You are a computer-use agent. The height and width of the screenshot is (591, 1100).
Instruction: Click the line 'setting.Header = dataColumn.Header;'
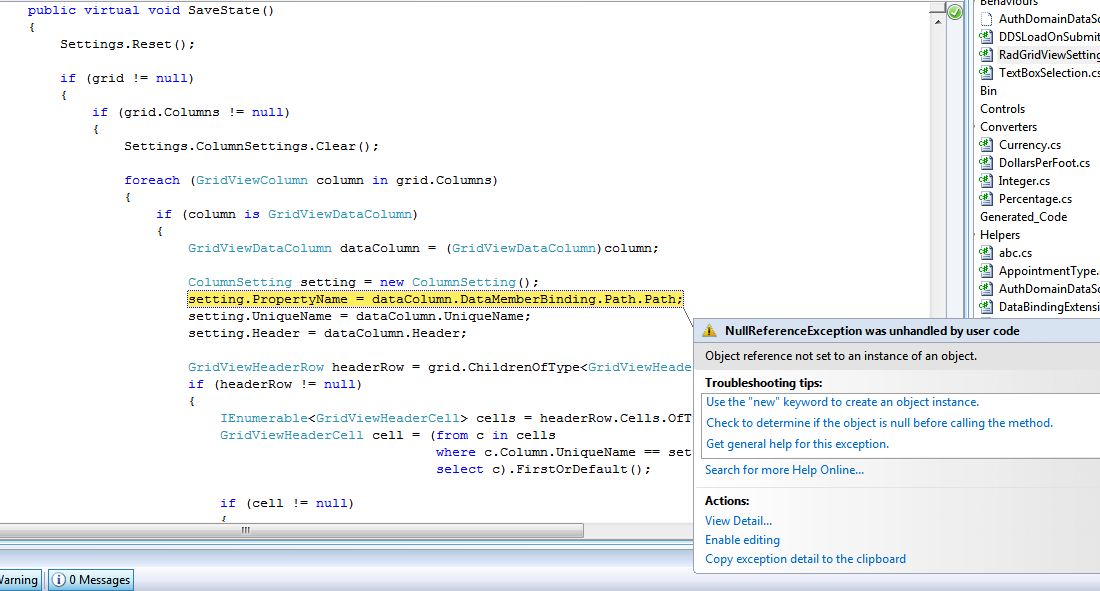[x=327, y=333]
